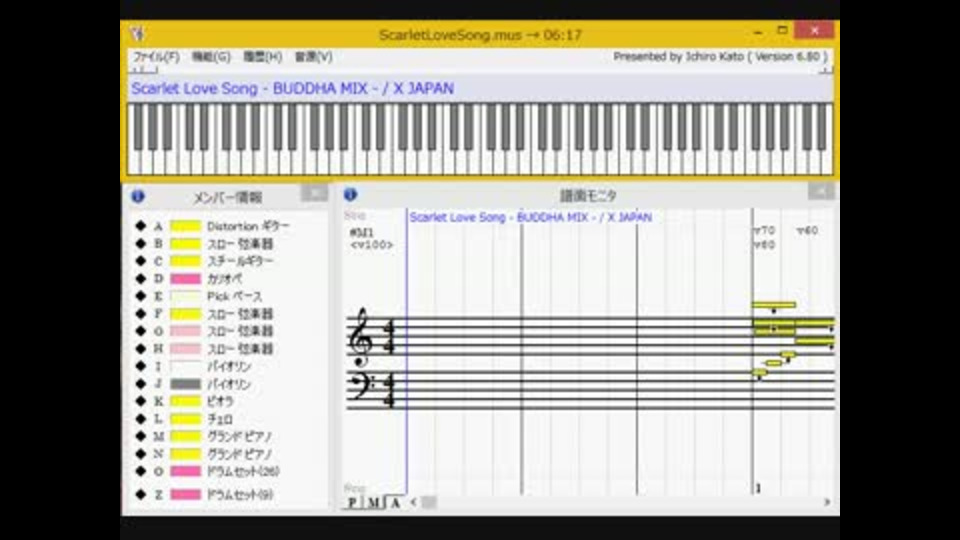Click the <v100> value in the score

point(372,244)
